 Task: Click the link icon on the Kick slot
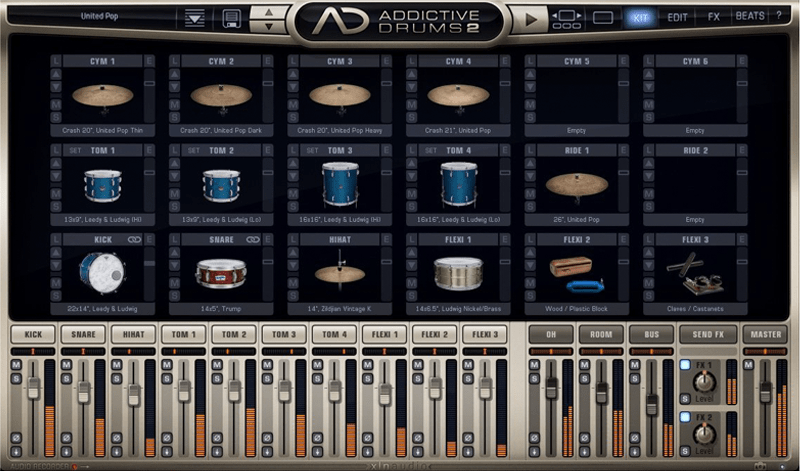[x=134, y=239]
